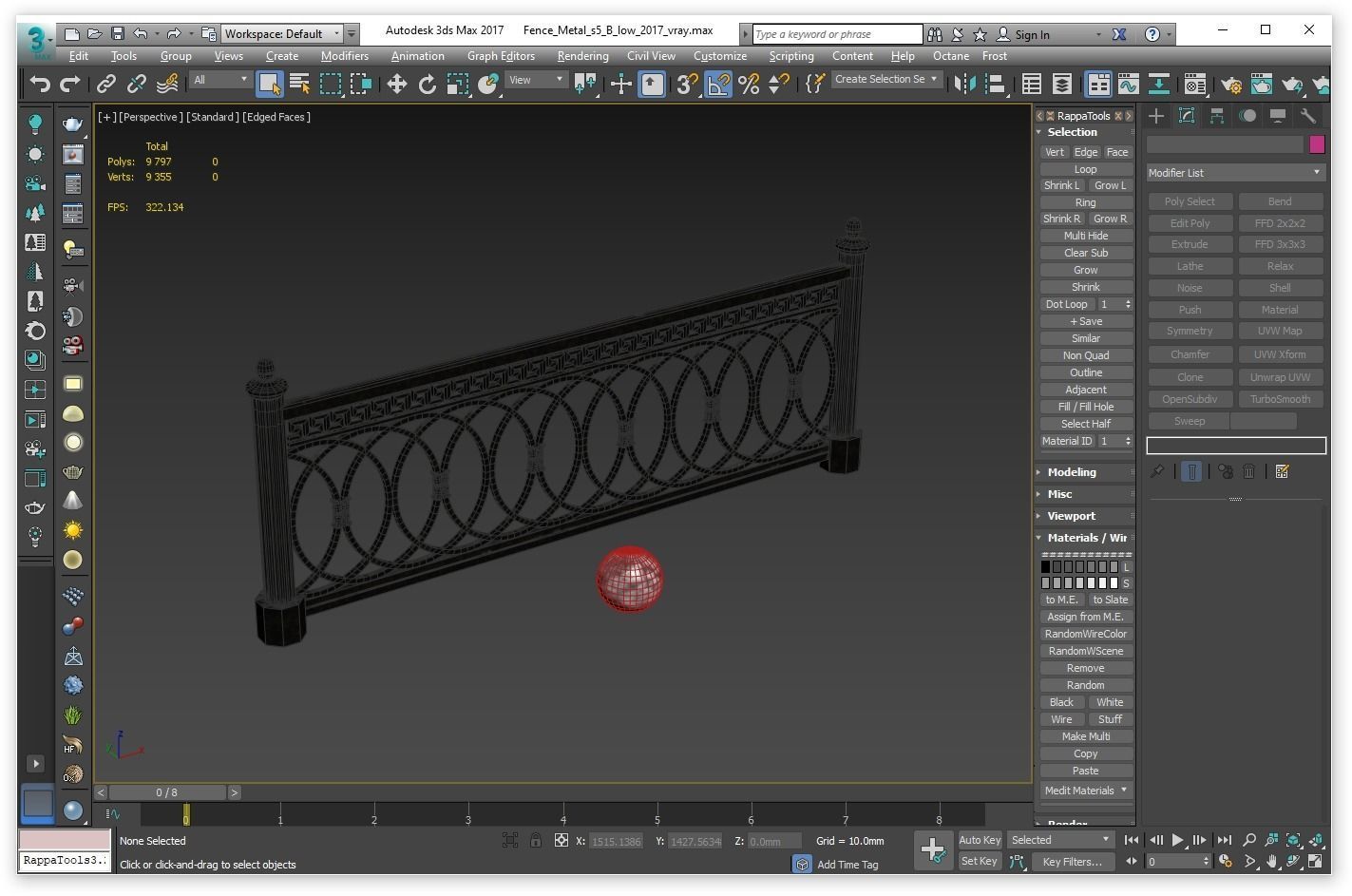
Task: Click the Non Quad selection button
Action: click(1086, 355)
